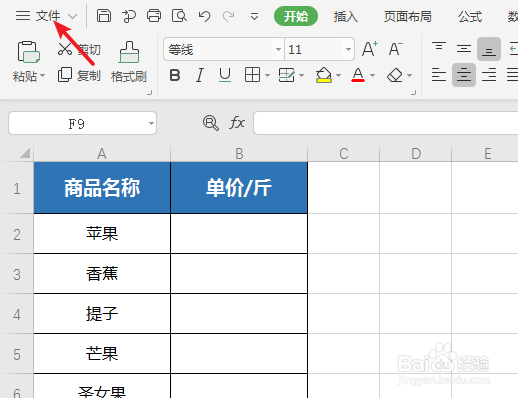The height and width of the screenshot is (398, 518).
Task: Click the select all corner triangle
Action: 25,153
